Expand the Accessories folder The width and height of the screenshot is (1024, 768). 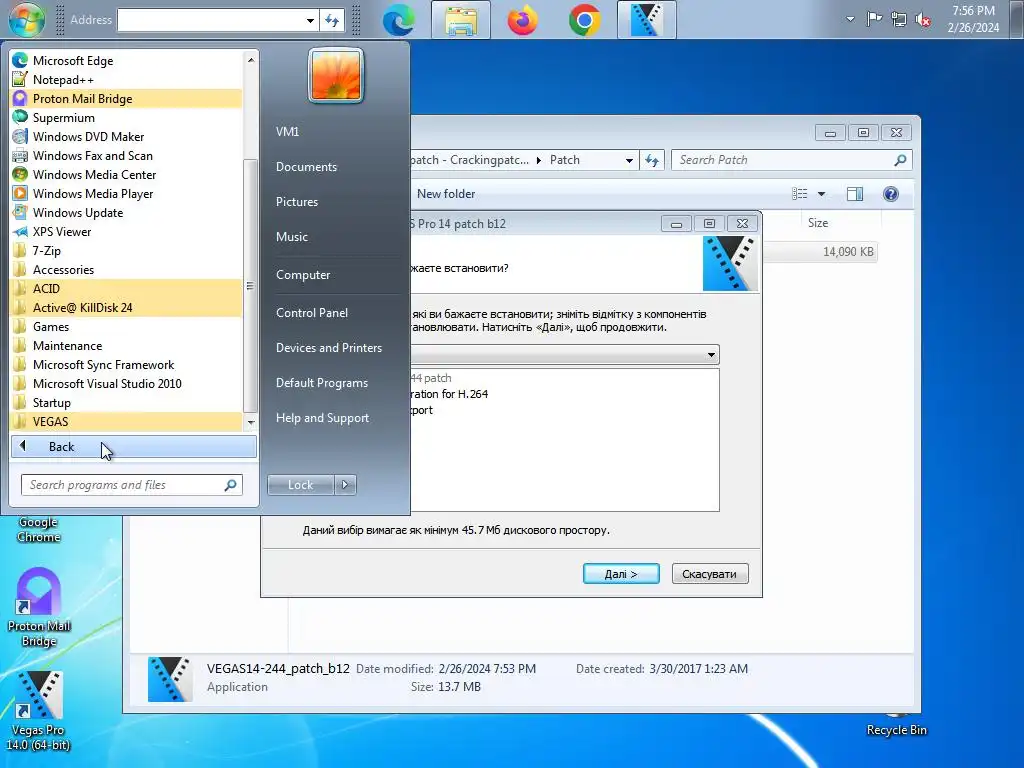coord(126,270)
